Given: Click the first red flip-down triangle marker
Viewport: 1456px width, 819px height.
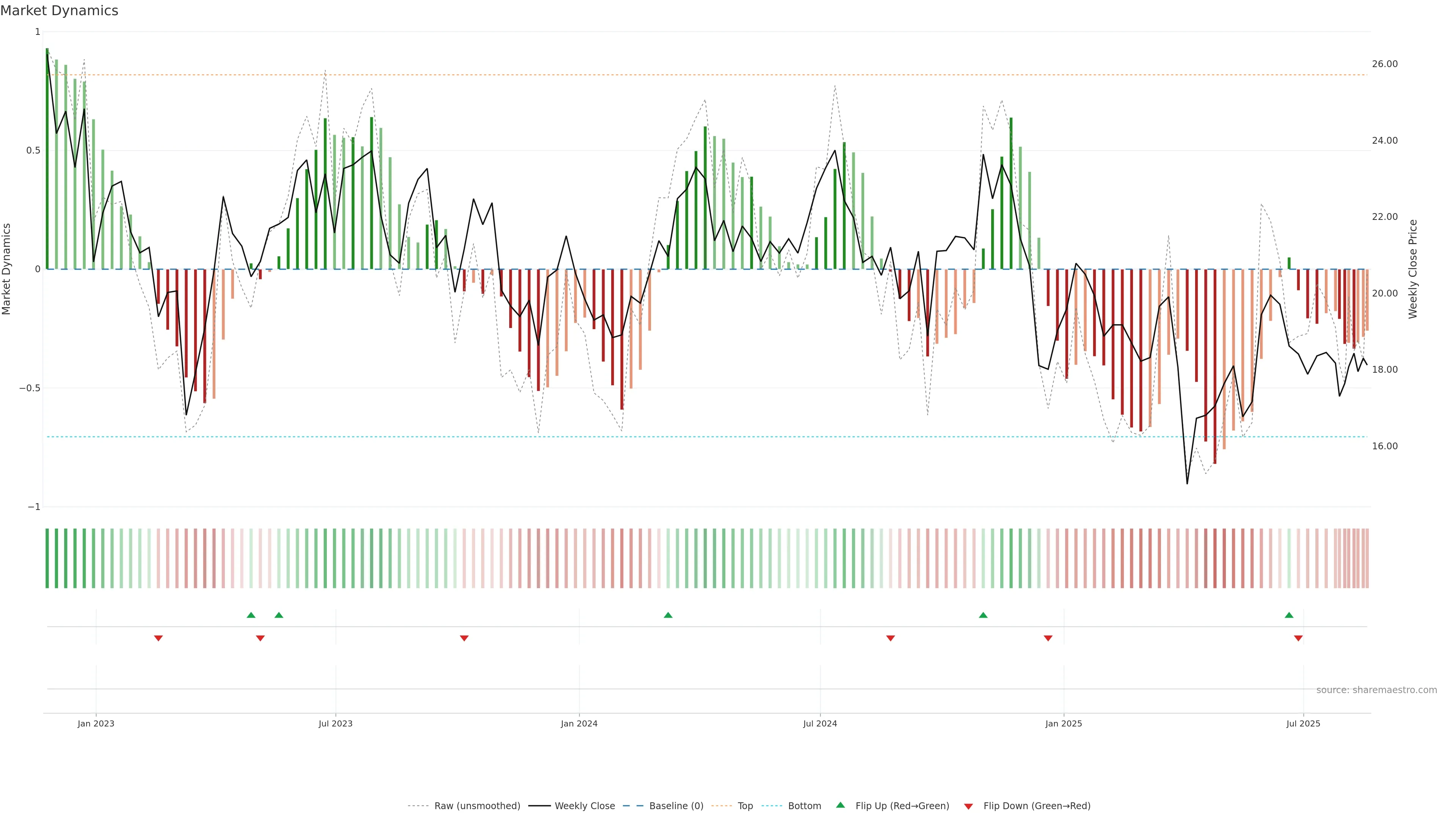Looking at the screenshot, I should pos(158,638).
